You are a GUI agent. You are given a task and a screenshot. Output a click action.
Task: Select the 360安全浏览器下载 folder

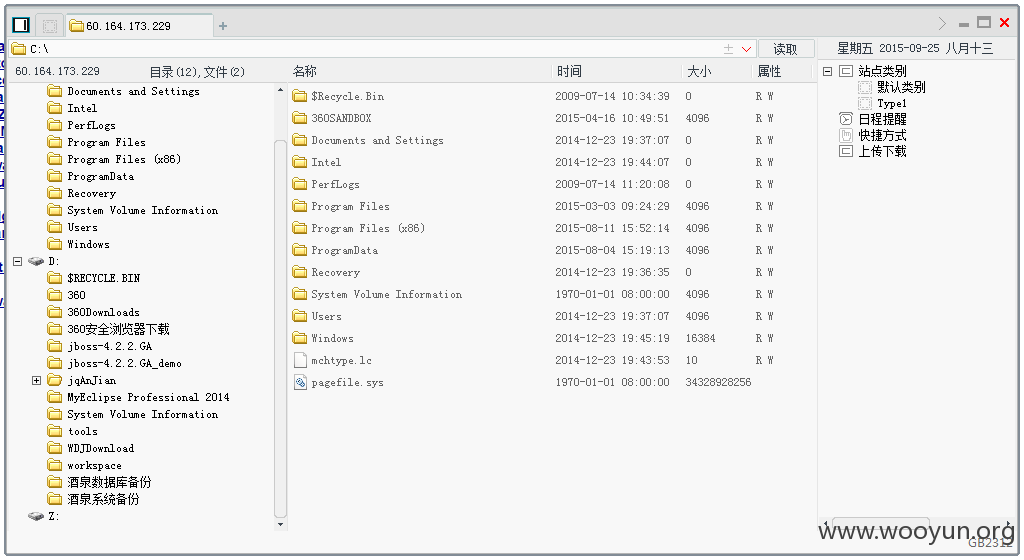(118, 329)
